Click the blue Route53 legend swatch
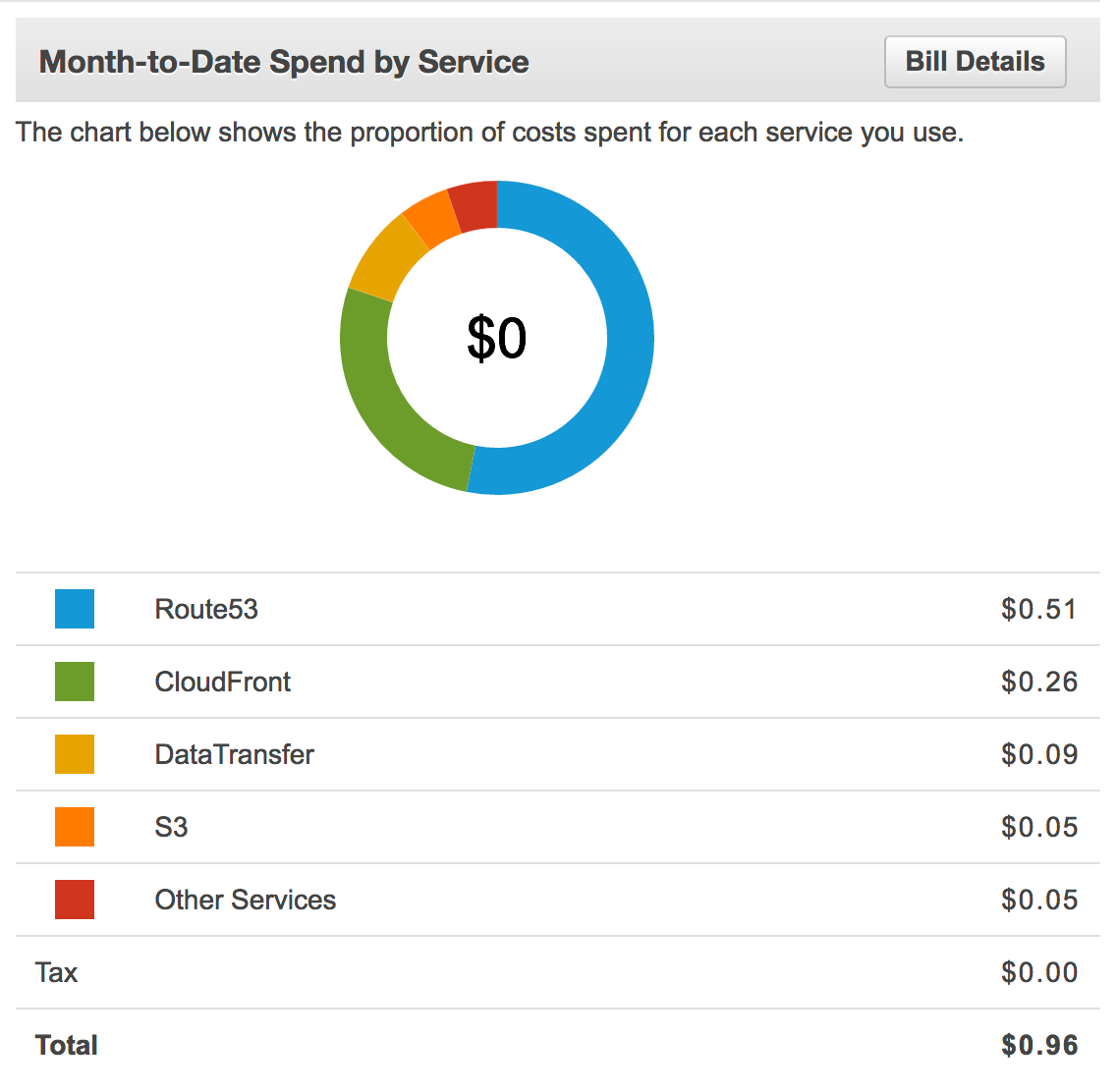 click(x=75, y=609)
